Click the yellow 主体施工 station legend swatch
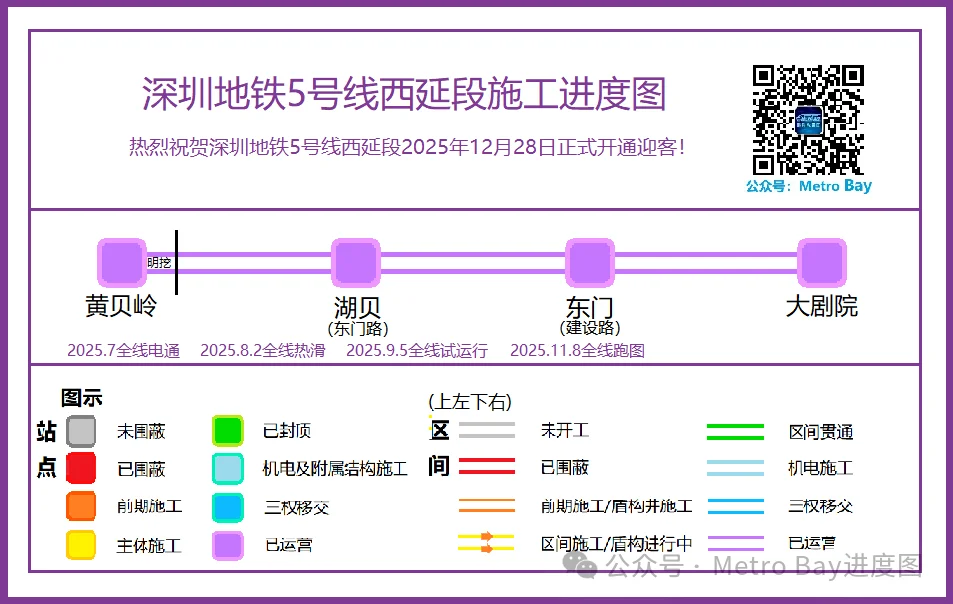The width and height of the screenshot is (953, 604). pos(81,545)
